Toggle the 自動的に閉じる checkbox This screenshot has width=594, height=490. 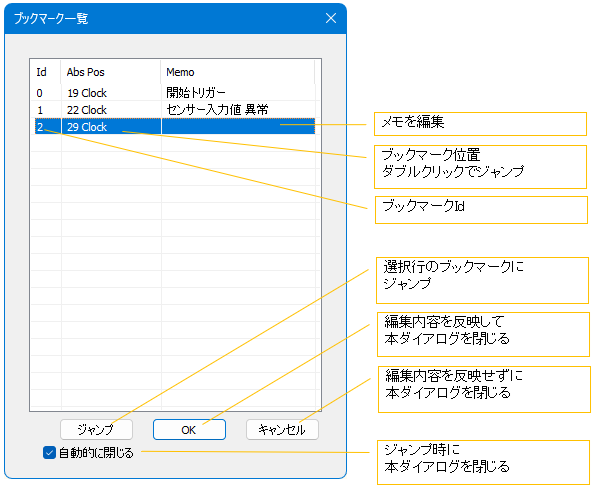click(49, 452)
